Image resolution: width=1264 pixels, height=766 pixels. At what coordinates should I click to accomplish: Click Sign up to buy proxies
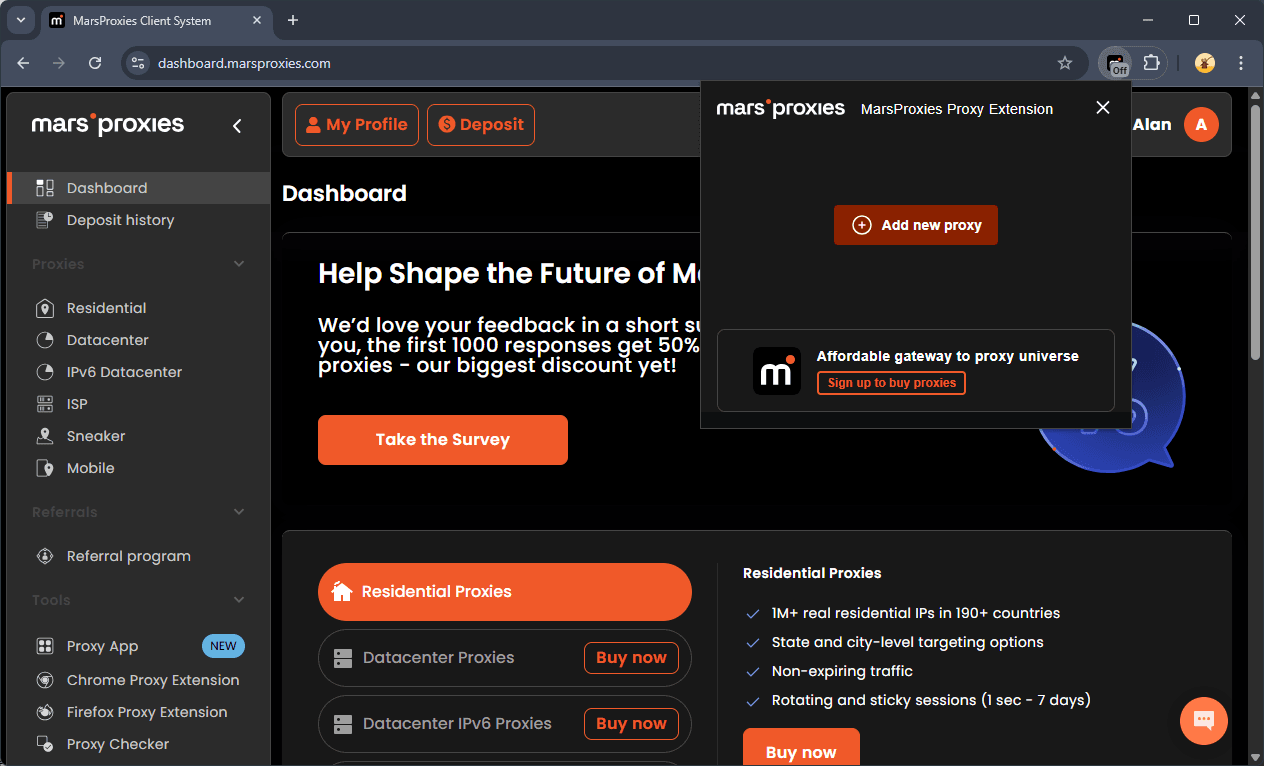coord(891,383)
